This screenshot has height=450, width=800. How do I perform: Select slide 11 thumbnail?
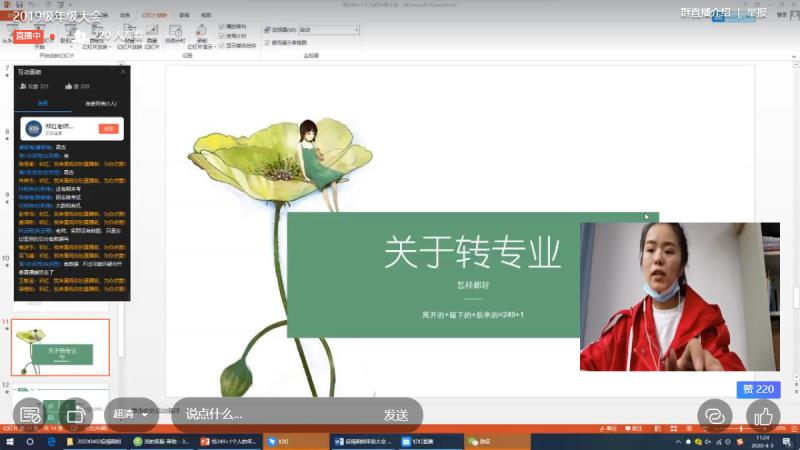coord(60,347)
